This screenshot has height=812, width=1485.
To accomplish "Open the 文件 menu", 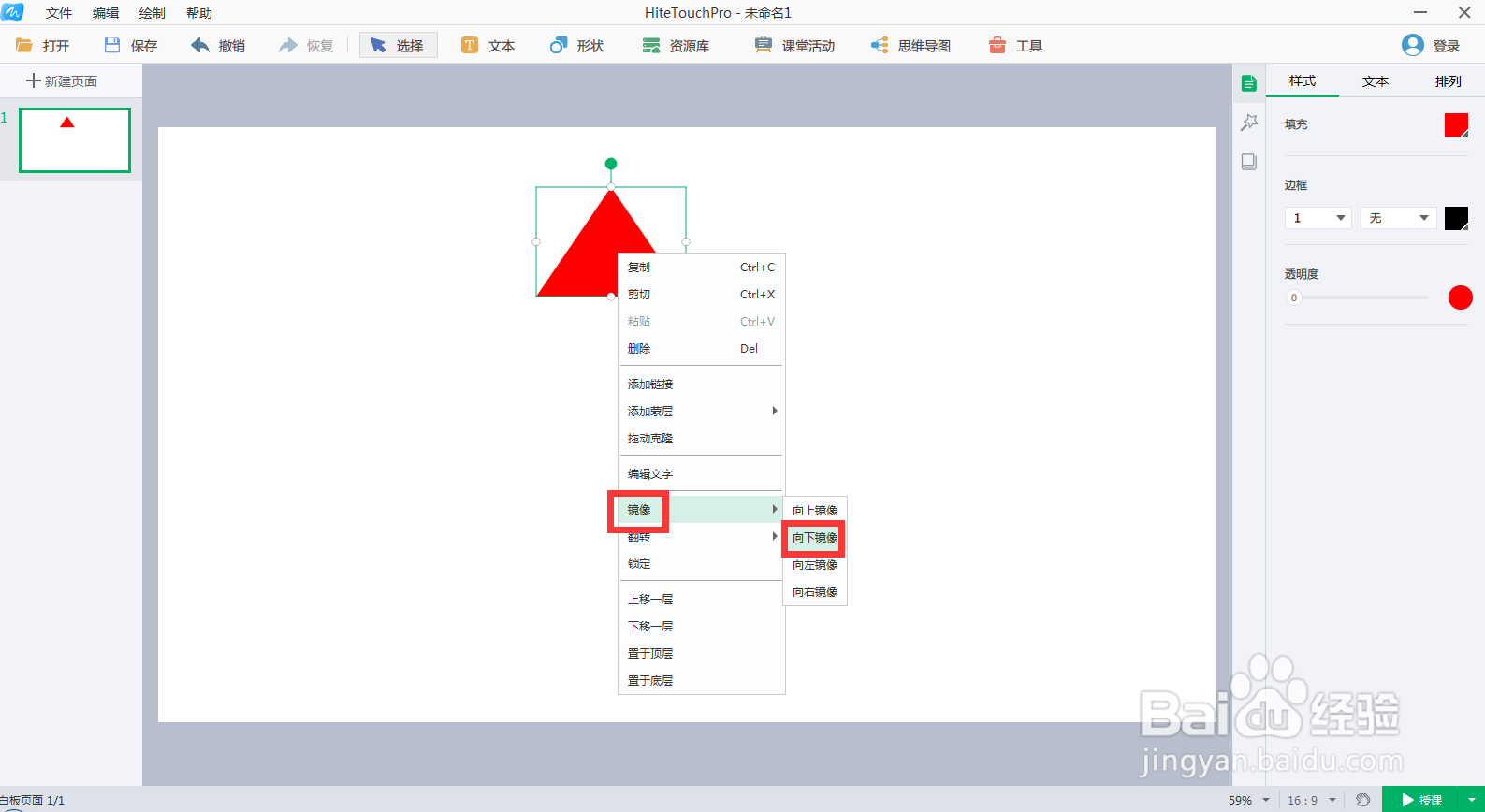I will 59,13.
